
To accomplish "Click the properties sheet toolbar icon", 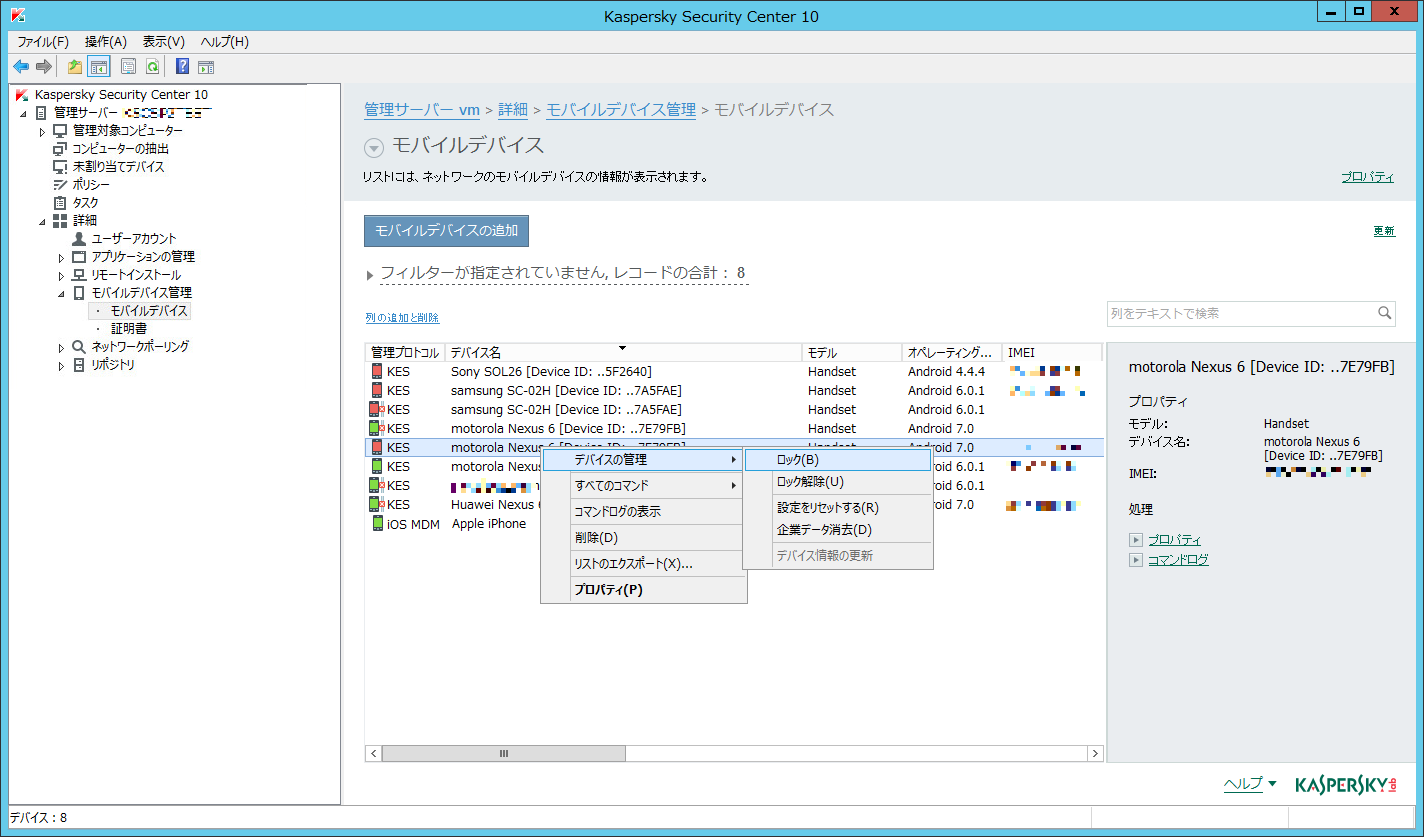I will tap(128, 67).
